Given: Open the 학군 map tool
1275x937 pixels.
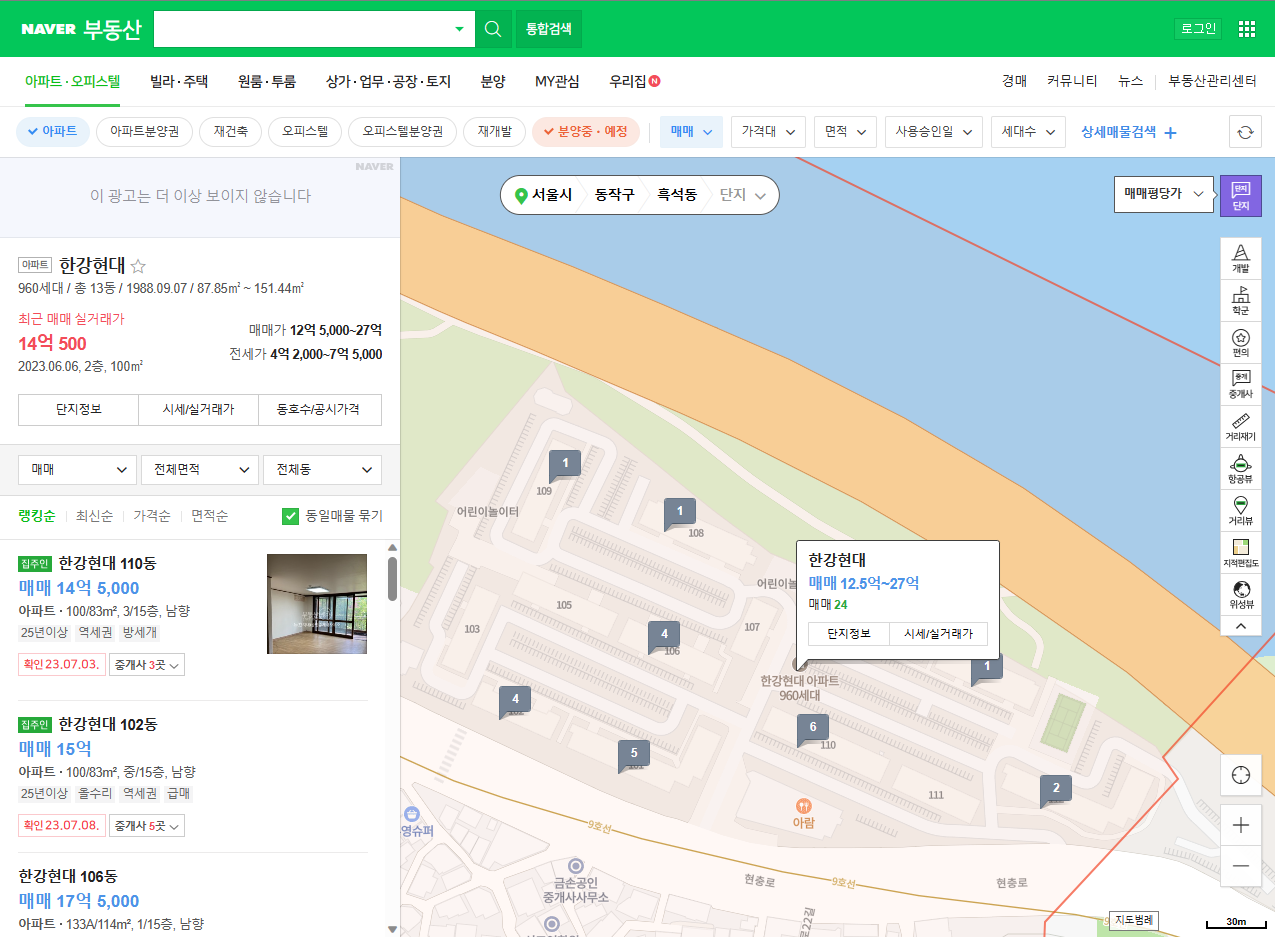Looking at the screenshot, I should point(1240,300).
